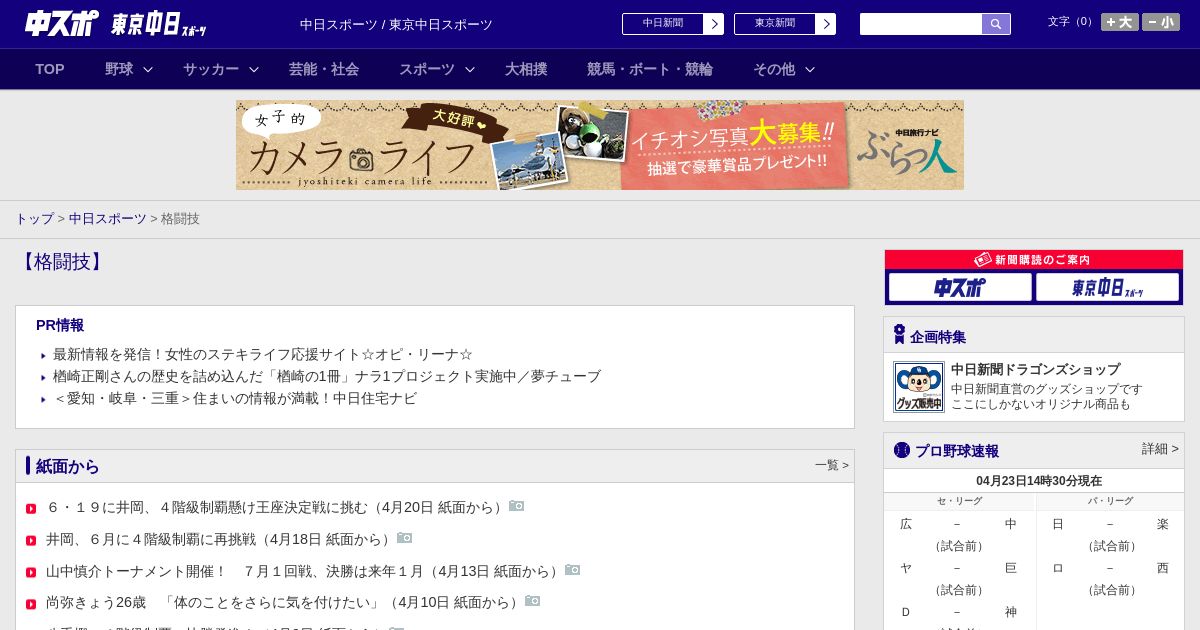Open the ドラゴンズ グッズ販売中 thumbnail

(x=919, y=387)
